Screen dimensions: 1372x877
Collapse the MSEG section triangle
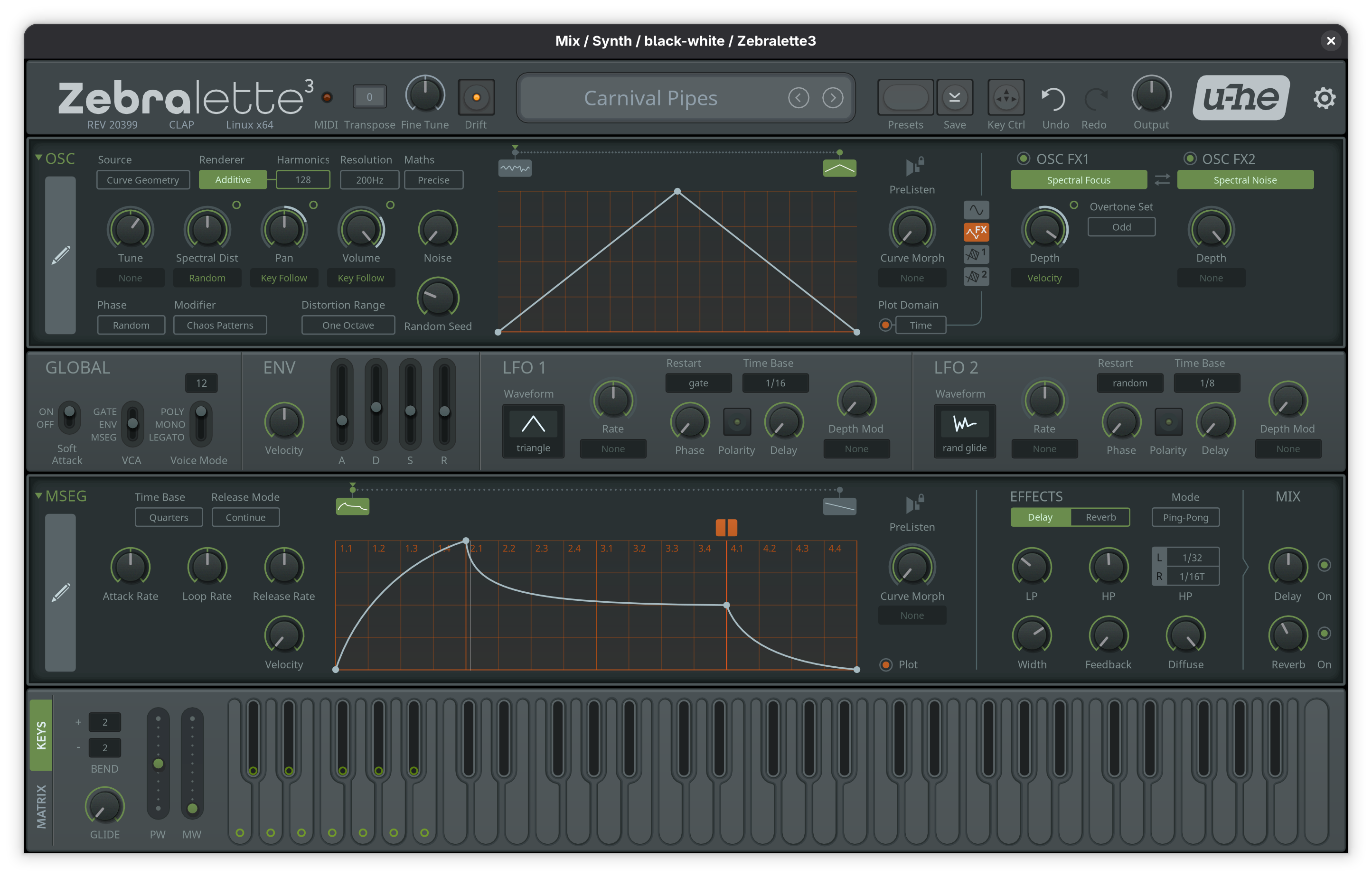tap(38, 495)
